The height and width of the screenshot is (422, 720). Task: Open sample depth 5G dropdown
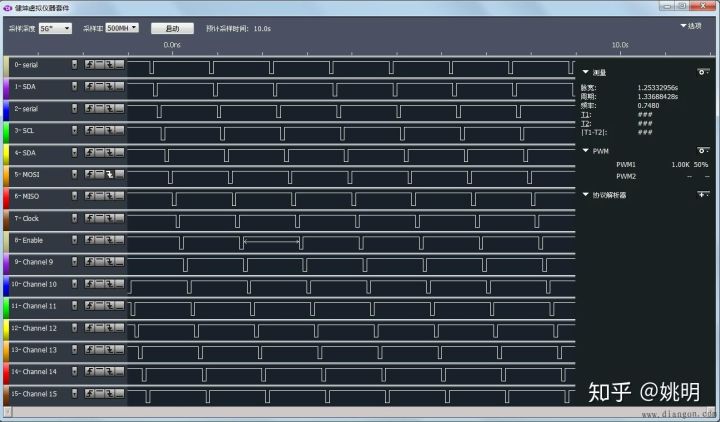click(x=55, y=28)
